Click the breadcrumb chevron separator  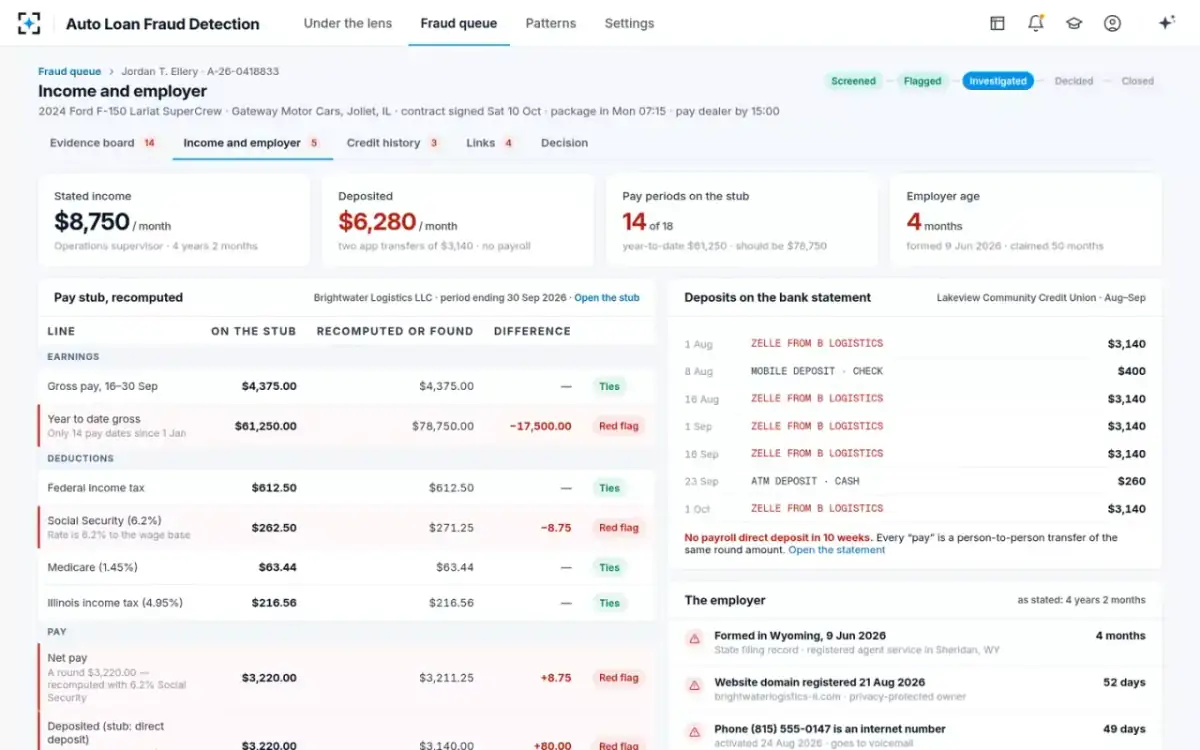pyautogui.click(x=111, y=72)
